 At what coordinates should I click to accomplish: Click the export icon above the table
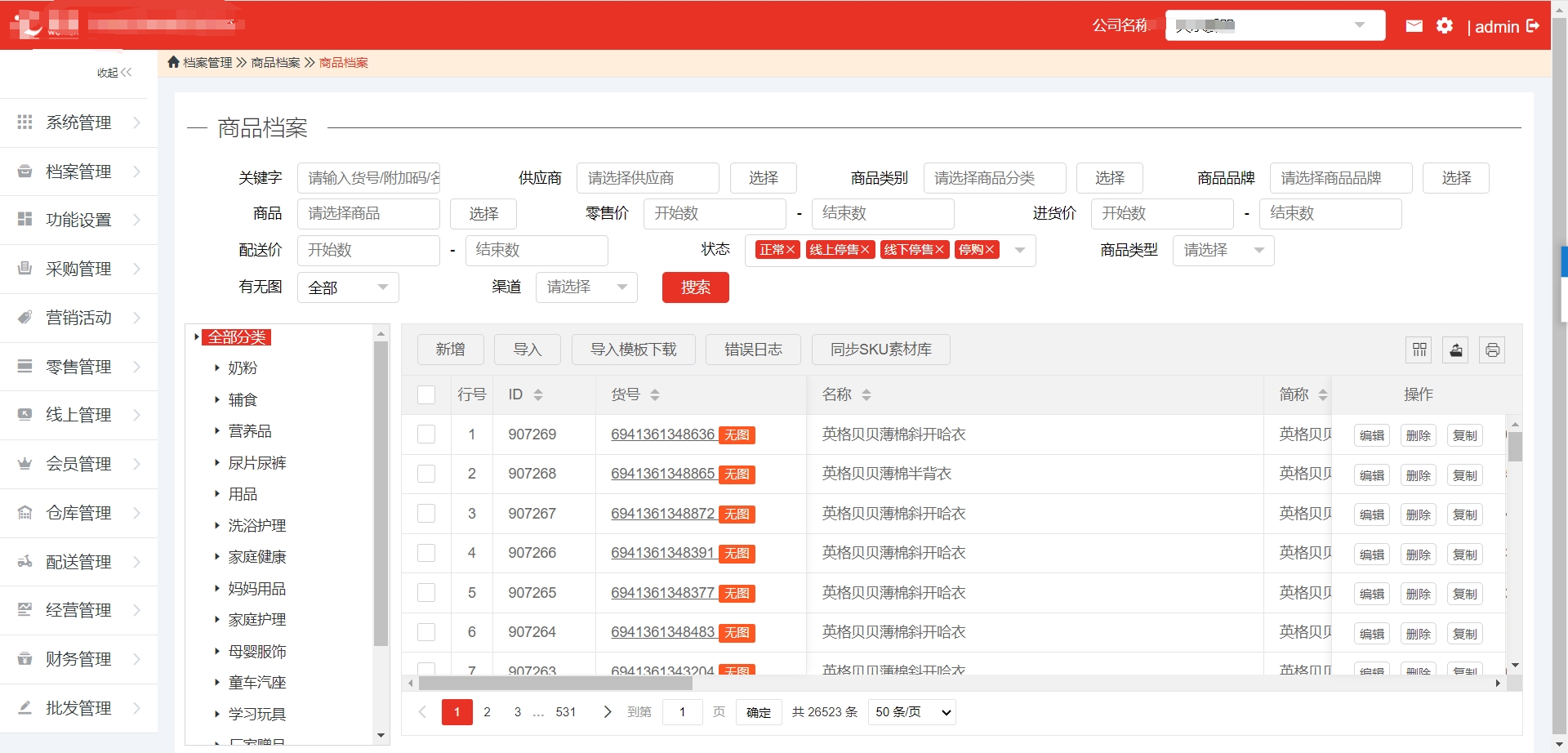[x=1455, y=350]
